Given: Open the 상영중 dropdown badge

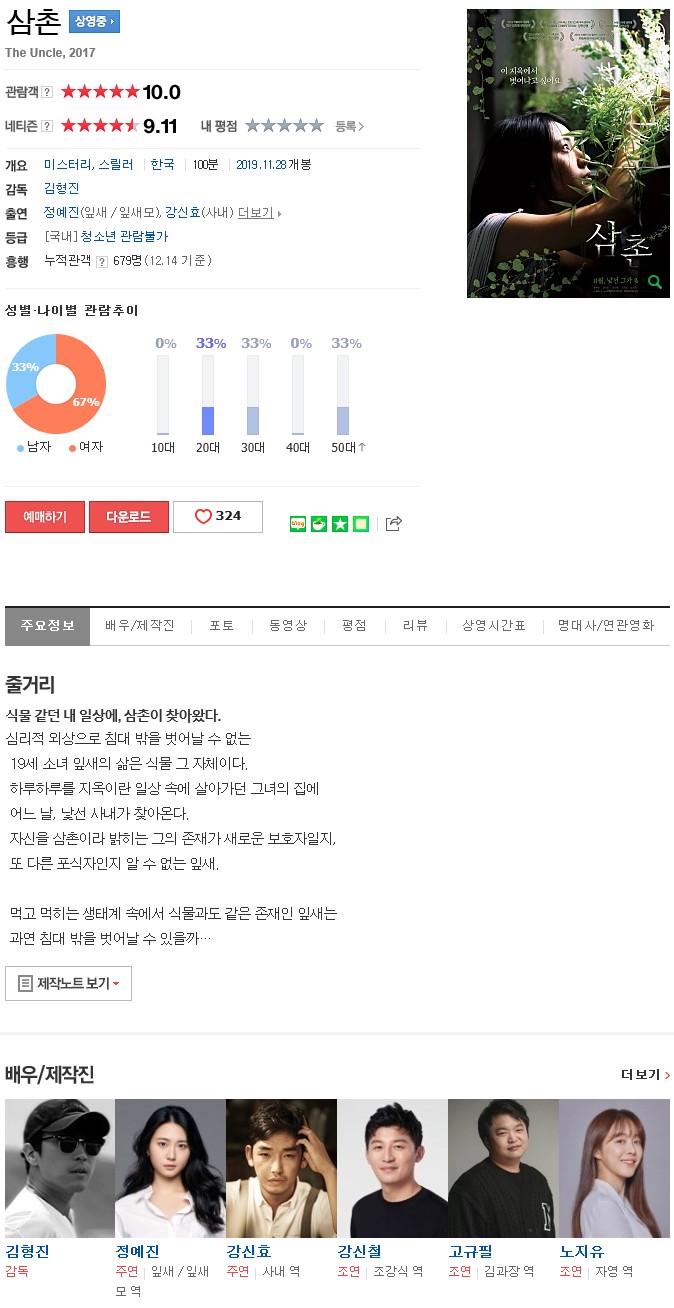Looking at the screenshot, I should coord(95,21).
